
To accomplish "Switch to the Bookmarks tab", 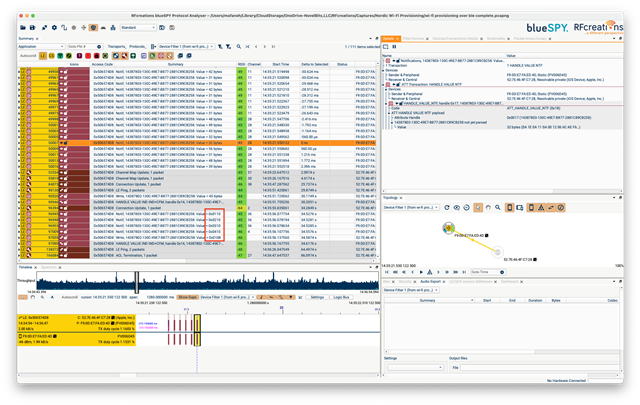I will click(496, 38).
